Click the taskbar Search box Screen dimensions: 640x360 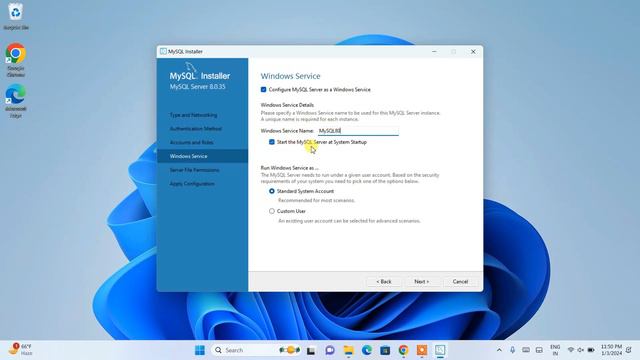click(256, 350)
